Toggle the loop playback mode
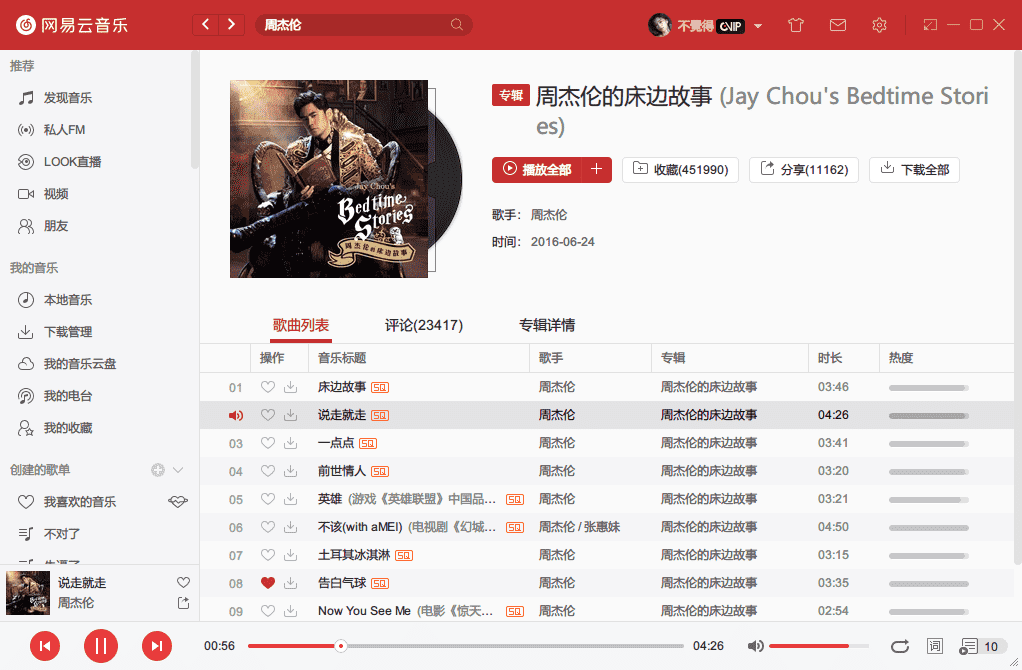 click(x=899, y=646)
